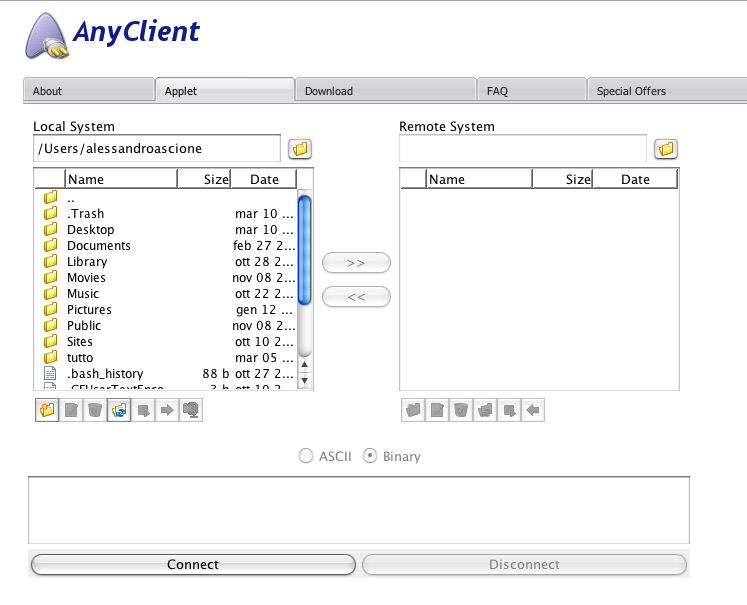Click the local refresh folder icon

tap(119, 410)
